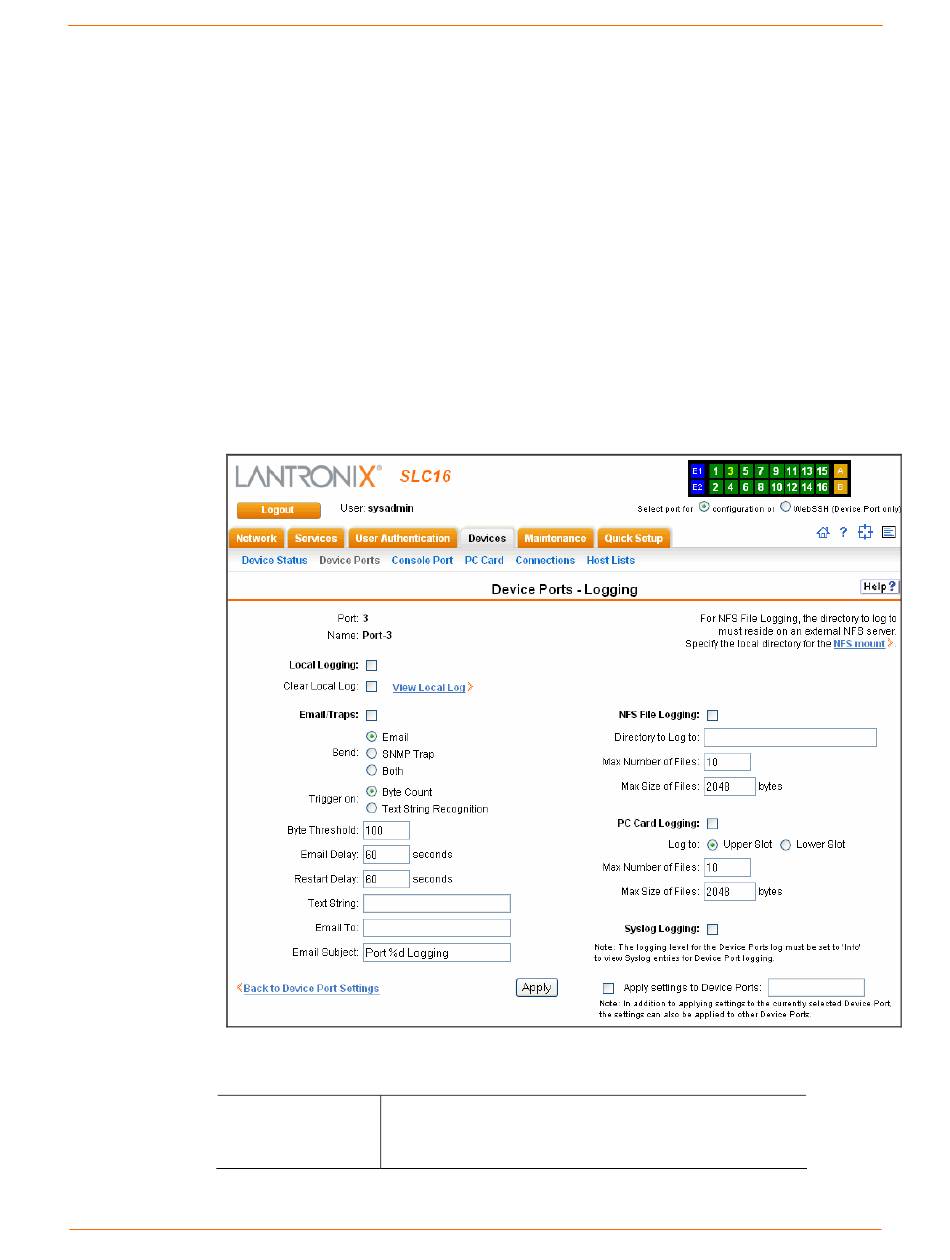Click the Byte Threshold field
Image resolution: width=950 pixels, height=1260 pixels.
point(386,830)
